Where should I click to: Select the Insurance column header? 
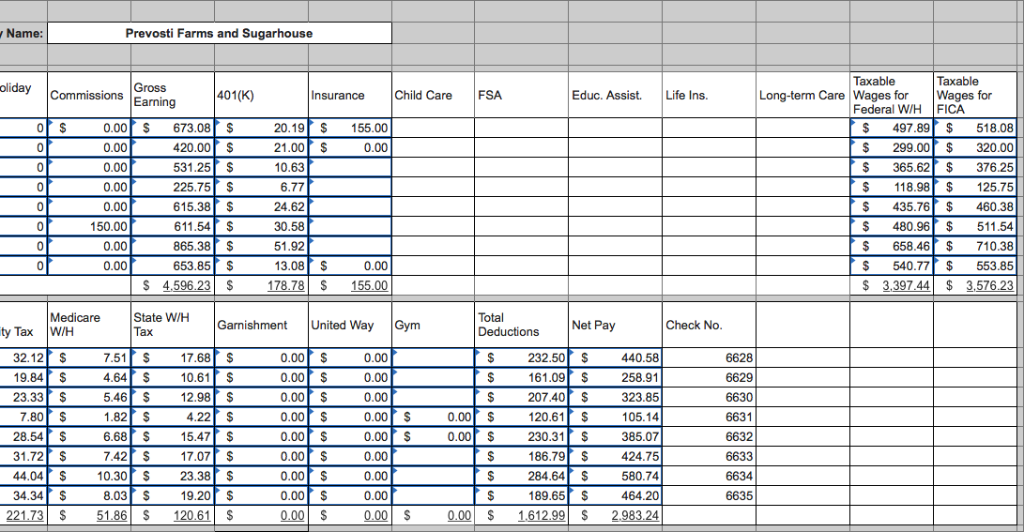point(350,95)
